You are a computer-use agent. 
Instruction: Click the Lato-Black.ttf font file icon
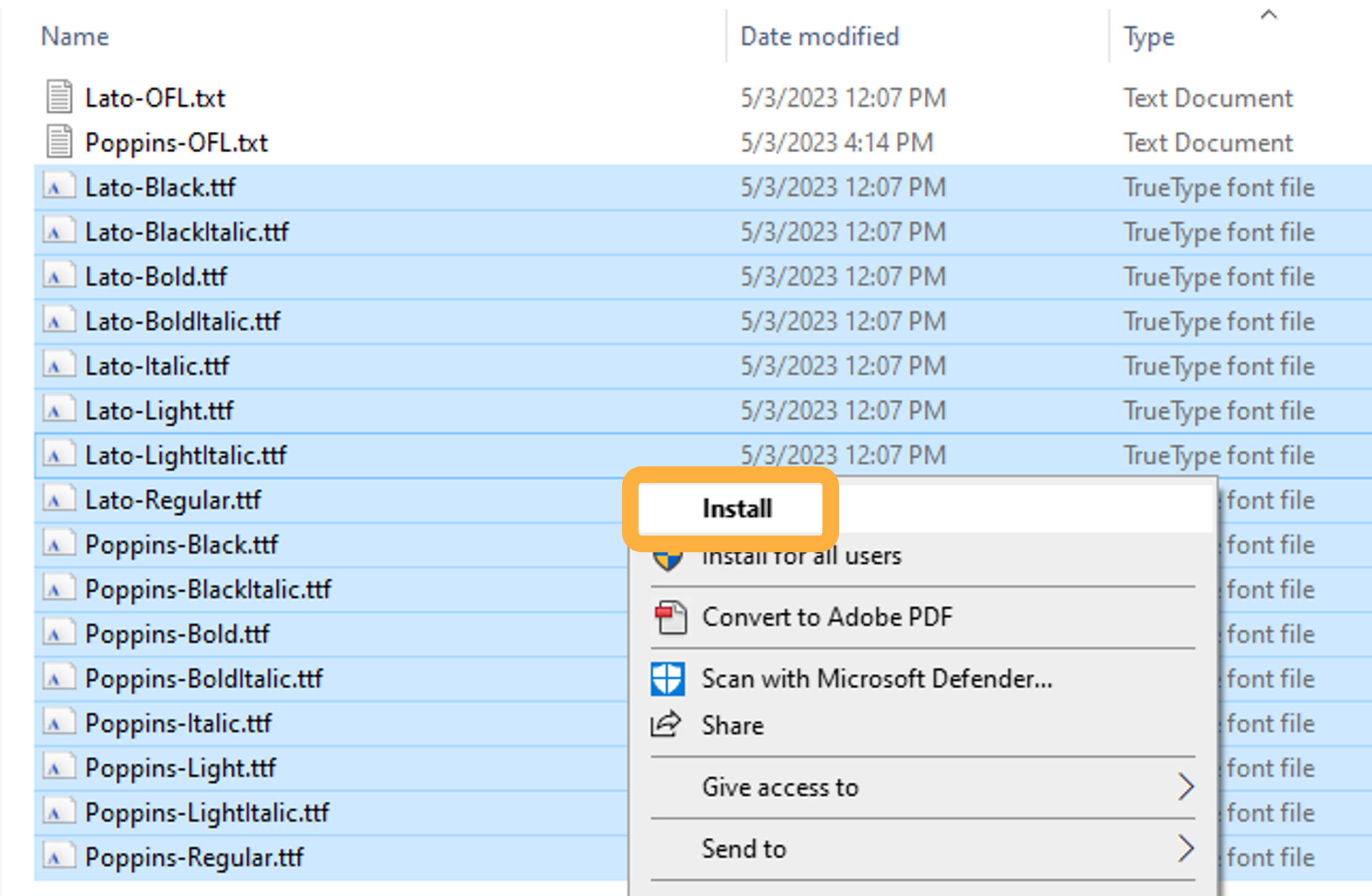pyautogui.click(x=59, y=186)
